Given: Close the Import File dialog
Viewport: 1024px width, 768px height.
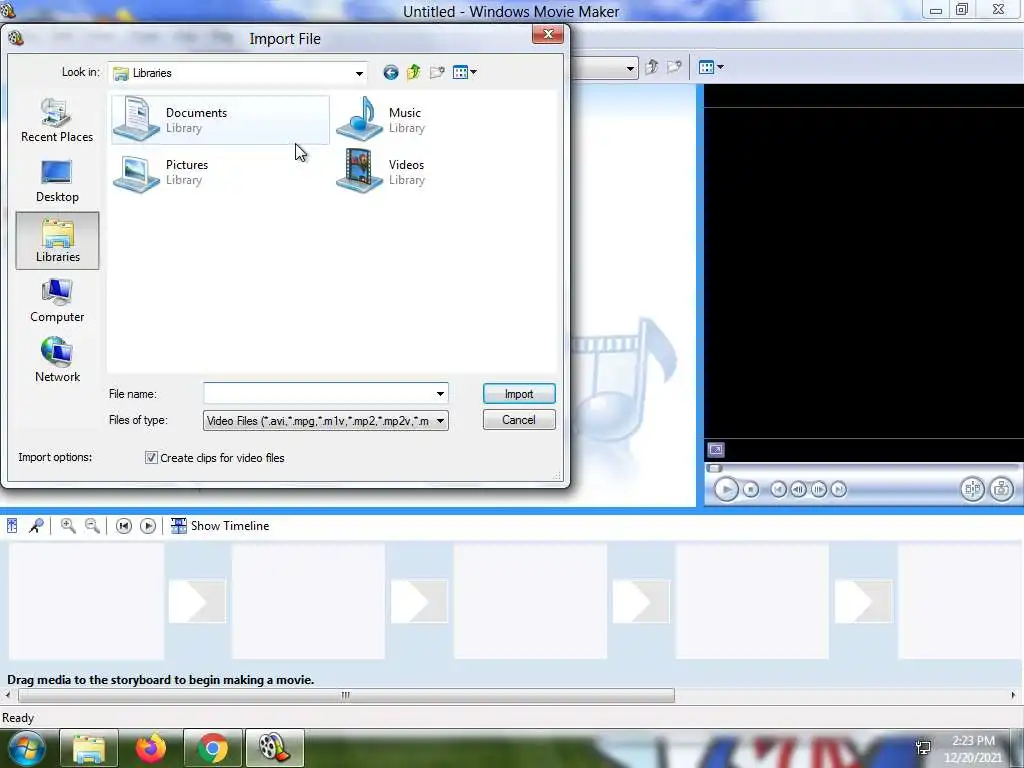Looking at the screenshot, I should 548,34.
